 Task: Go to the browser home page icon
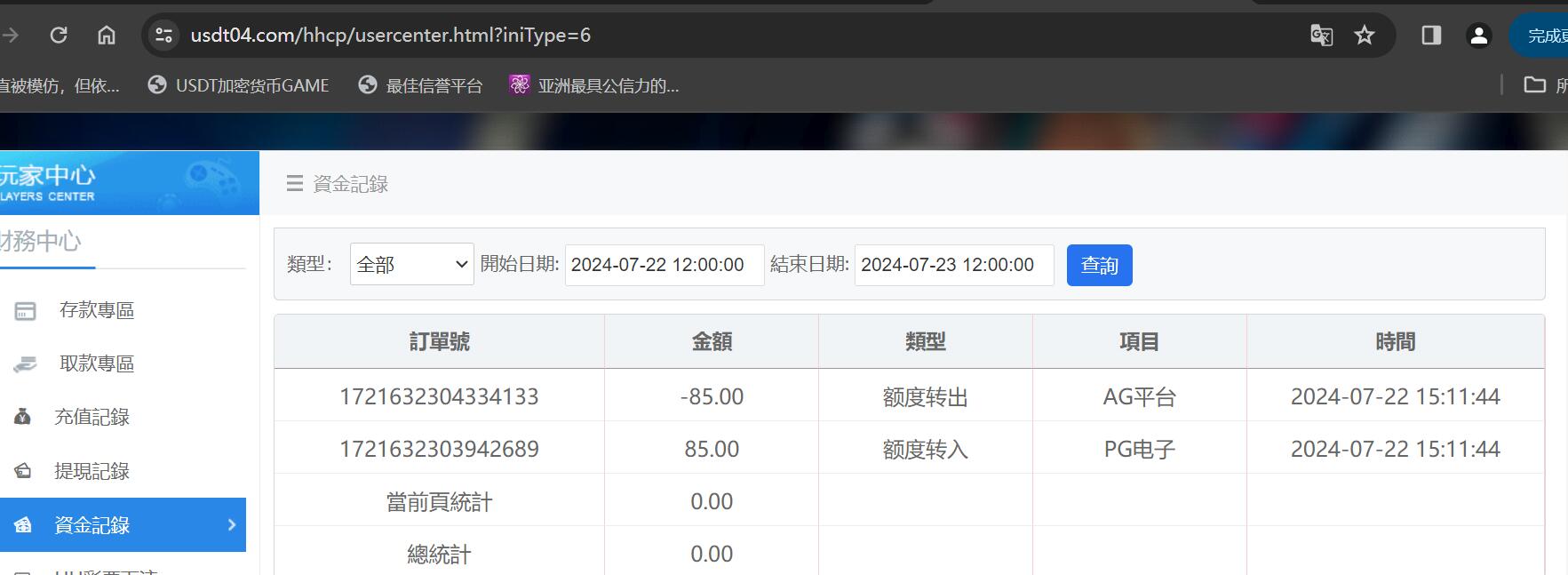point(107,35)
